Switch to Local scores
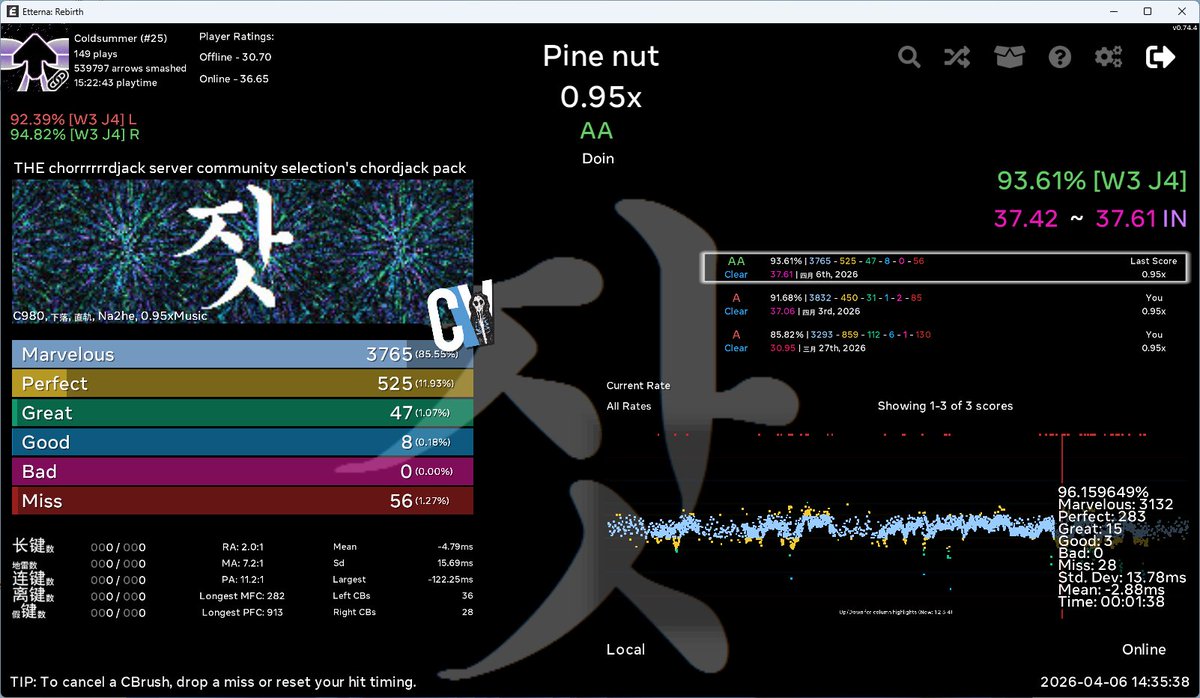Image resolution: width=1200 pixels, height=698 pixels. click(x=625, y=650)
